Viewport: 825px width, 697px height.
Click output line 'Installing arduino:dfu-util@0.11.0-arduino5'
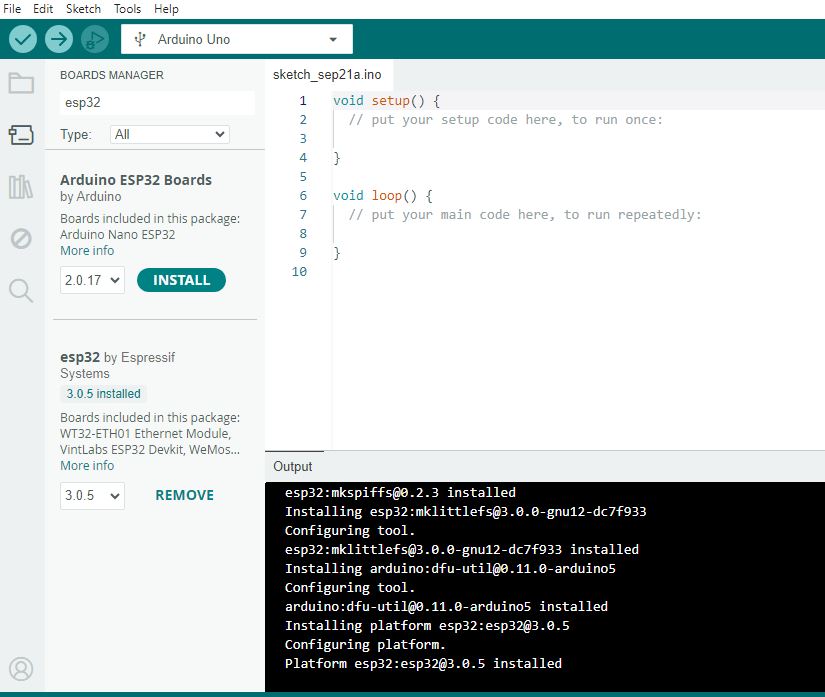pos(450,569)
